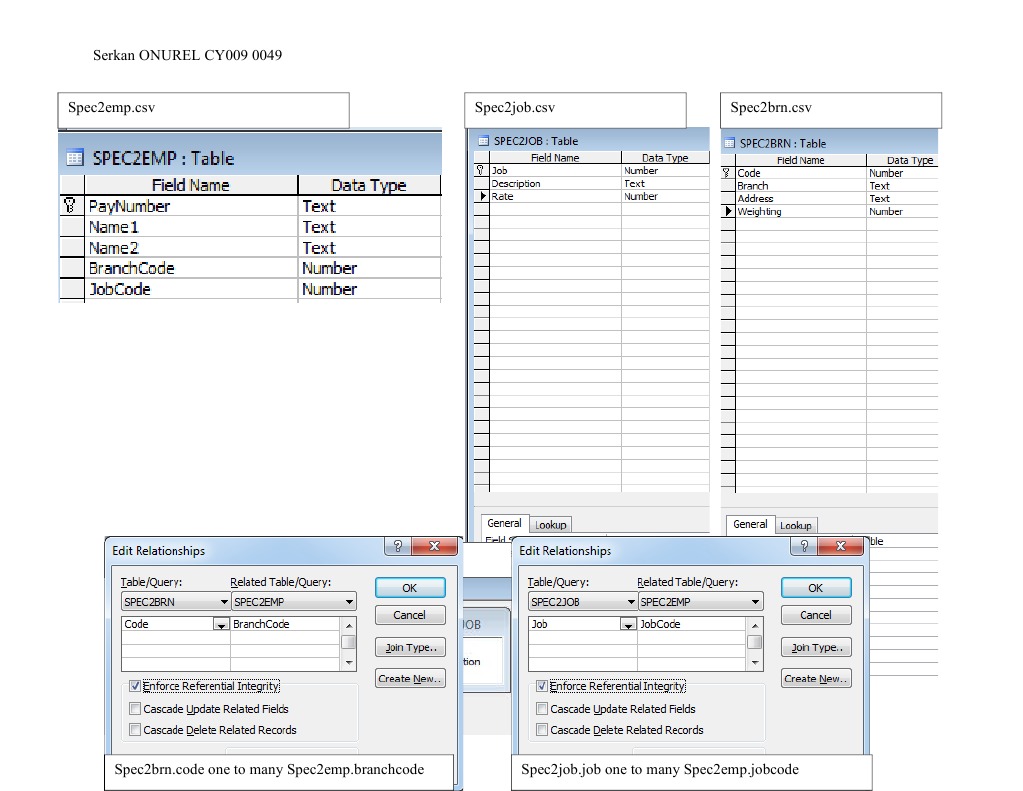1023x791 pixels.
Task: Click the SPEC2EMP table window icon
Action: click(75, 157)
